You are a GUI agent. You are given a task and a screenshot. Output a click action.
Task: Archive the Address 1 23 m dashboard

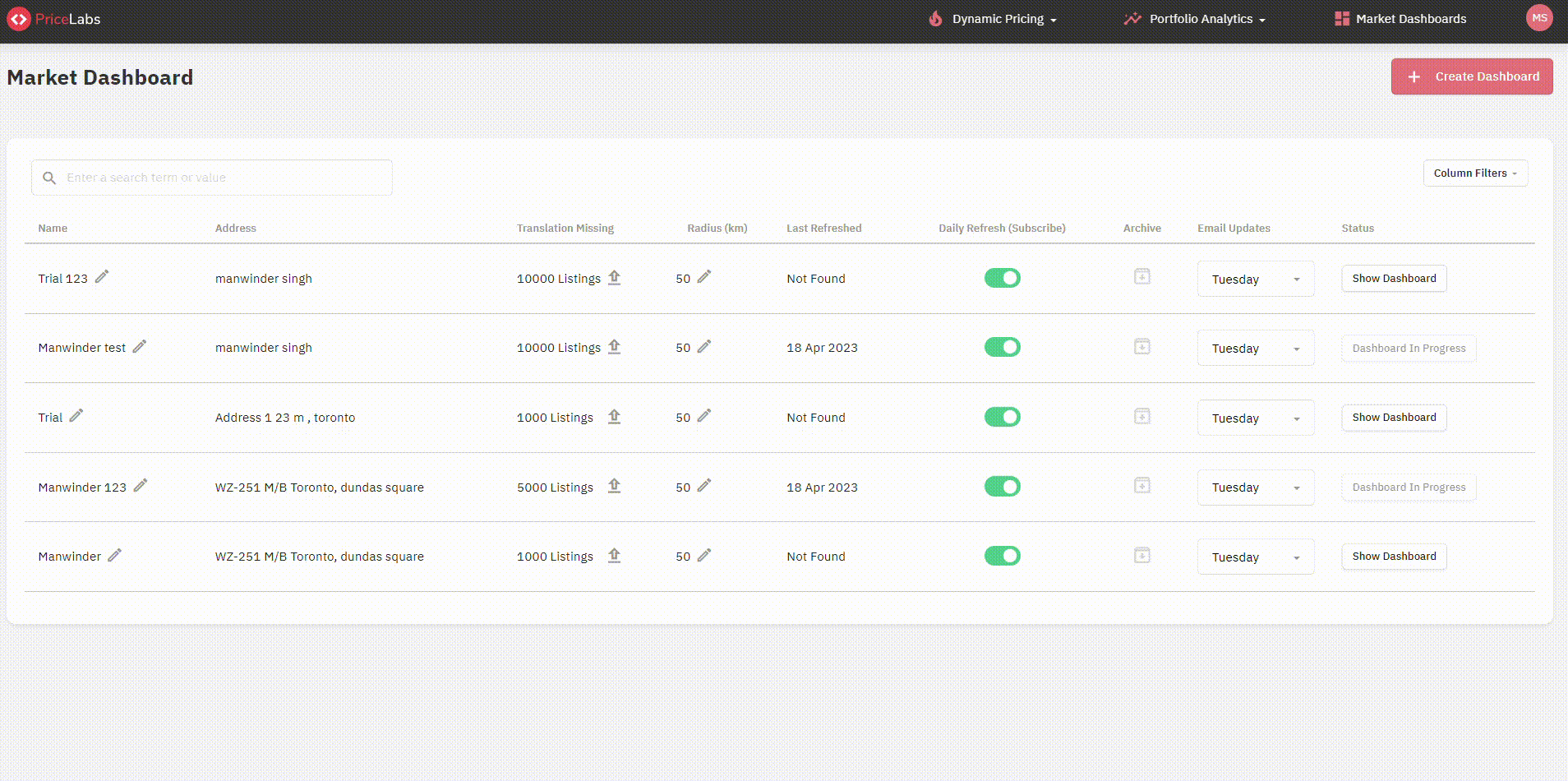[x=1142, y=416]
